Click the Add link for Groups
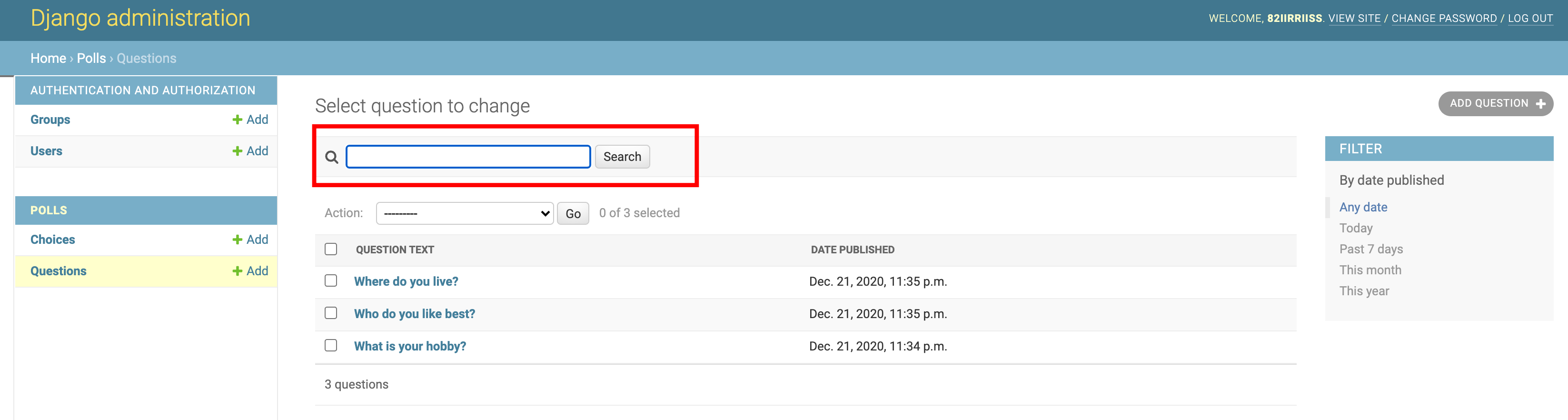Viewport: 1568px width, 420px height. point(250,120)
